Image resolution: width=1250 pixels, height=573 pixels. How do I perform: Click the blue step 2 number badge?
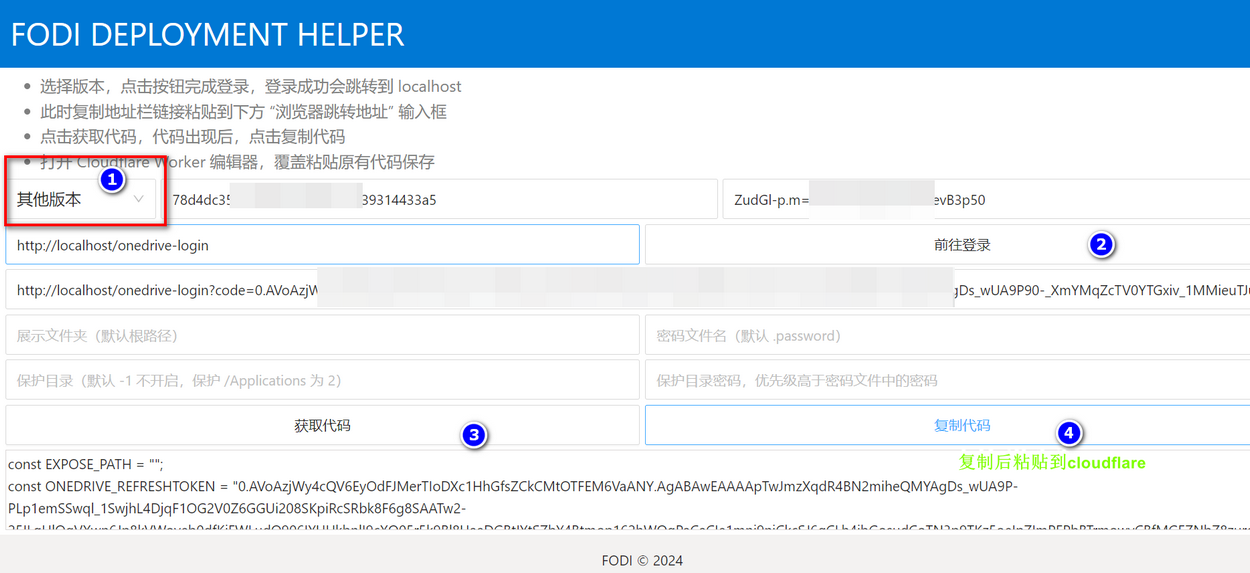(1101, 244)
